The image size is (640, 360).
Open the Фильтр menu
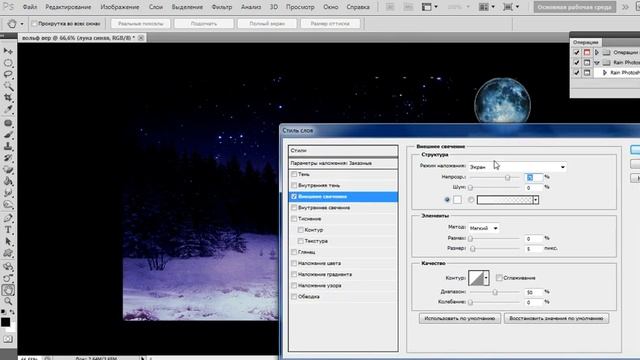tap(222, 7)
